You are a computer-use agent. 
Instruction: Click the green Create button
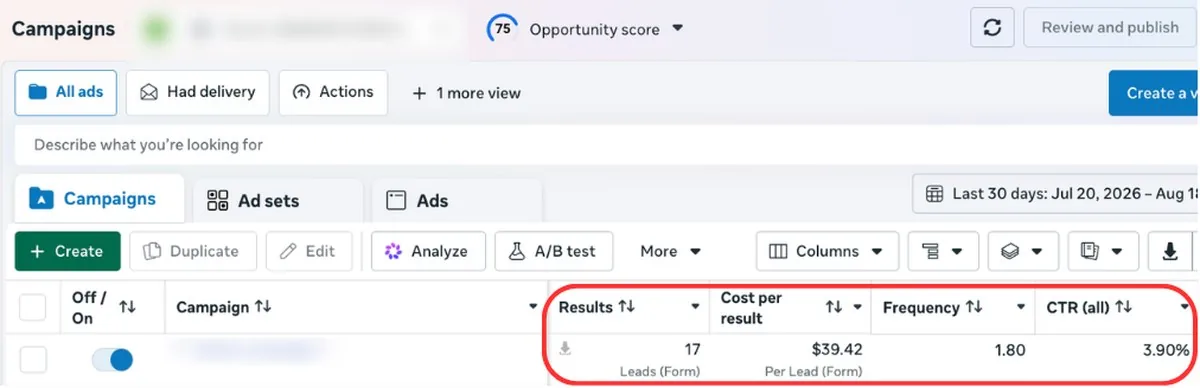click(x=68, y=251)
